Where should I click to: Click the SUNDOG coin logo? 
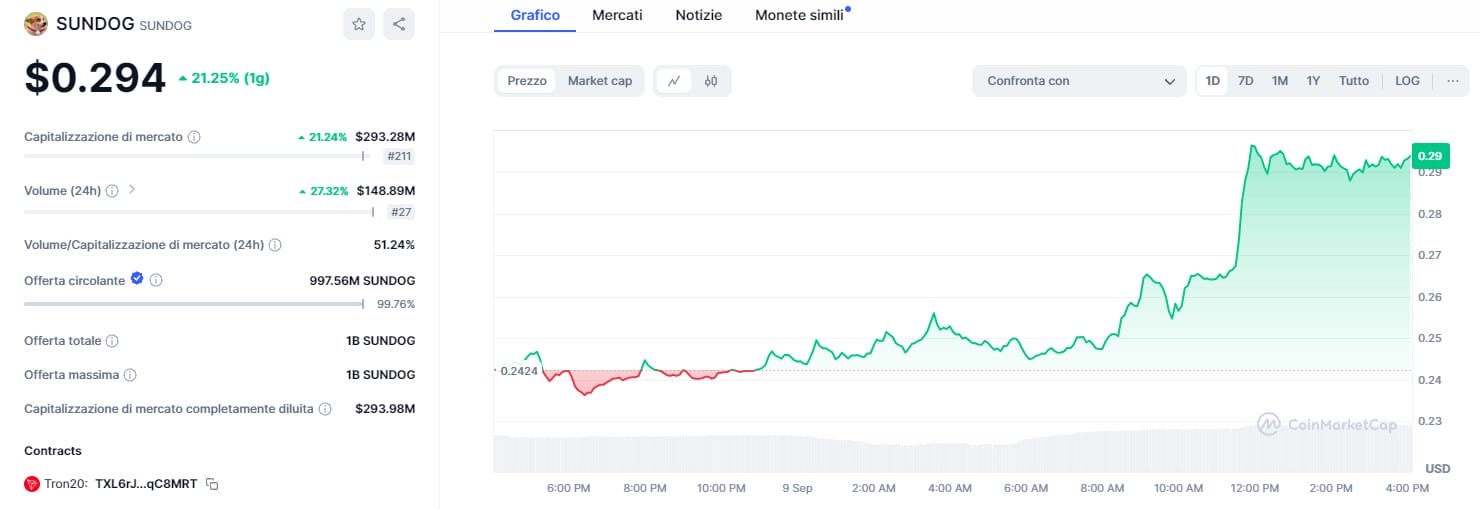pos(36,24)
